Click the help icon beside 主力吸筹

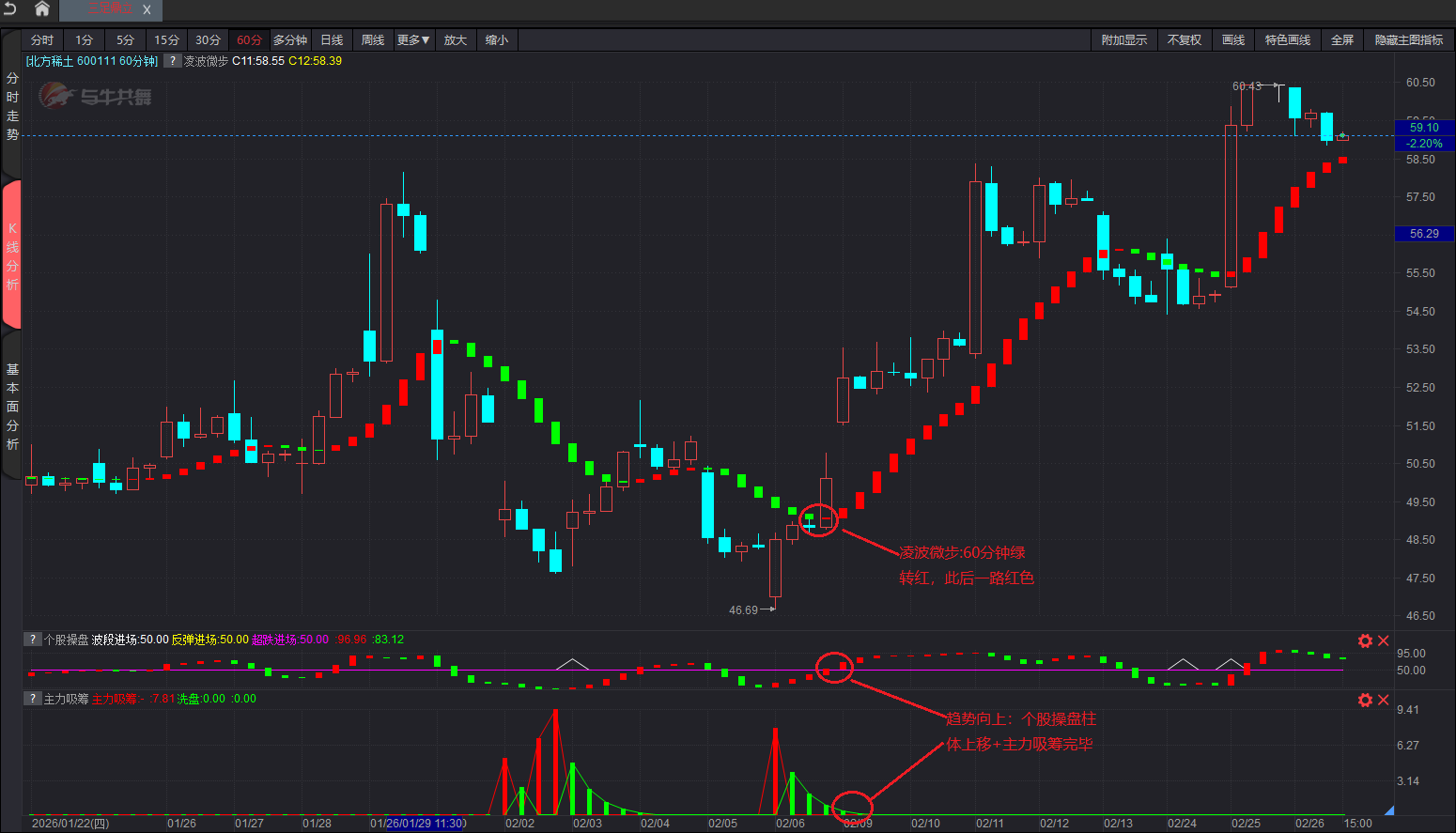33,699
